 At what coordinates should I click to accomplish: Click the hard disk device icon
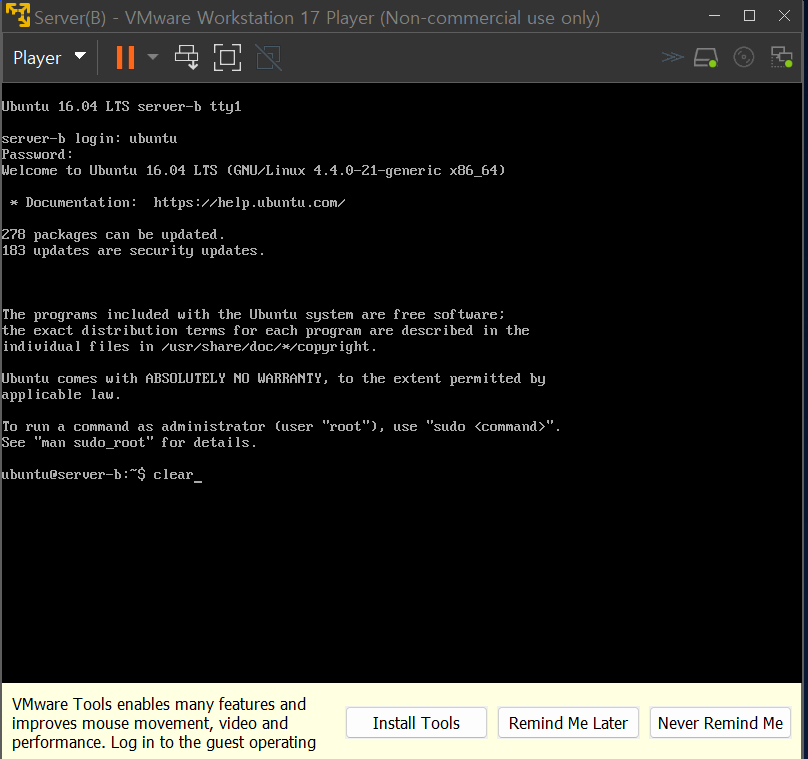click(x=705, y=57)
